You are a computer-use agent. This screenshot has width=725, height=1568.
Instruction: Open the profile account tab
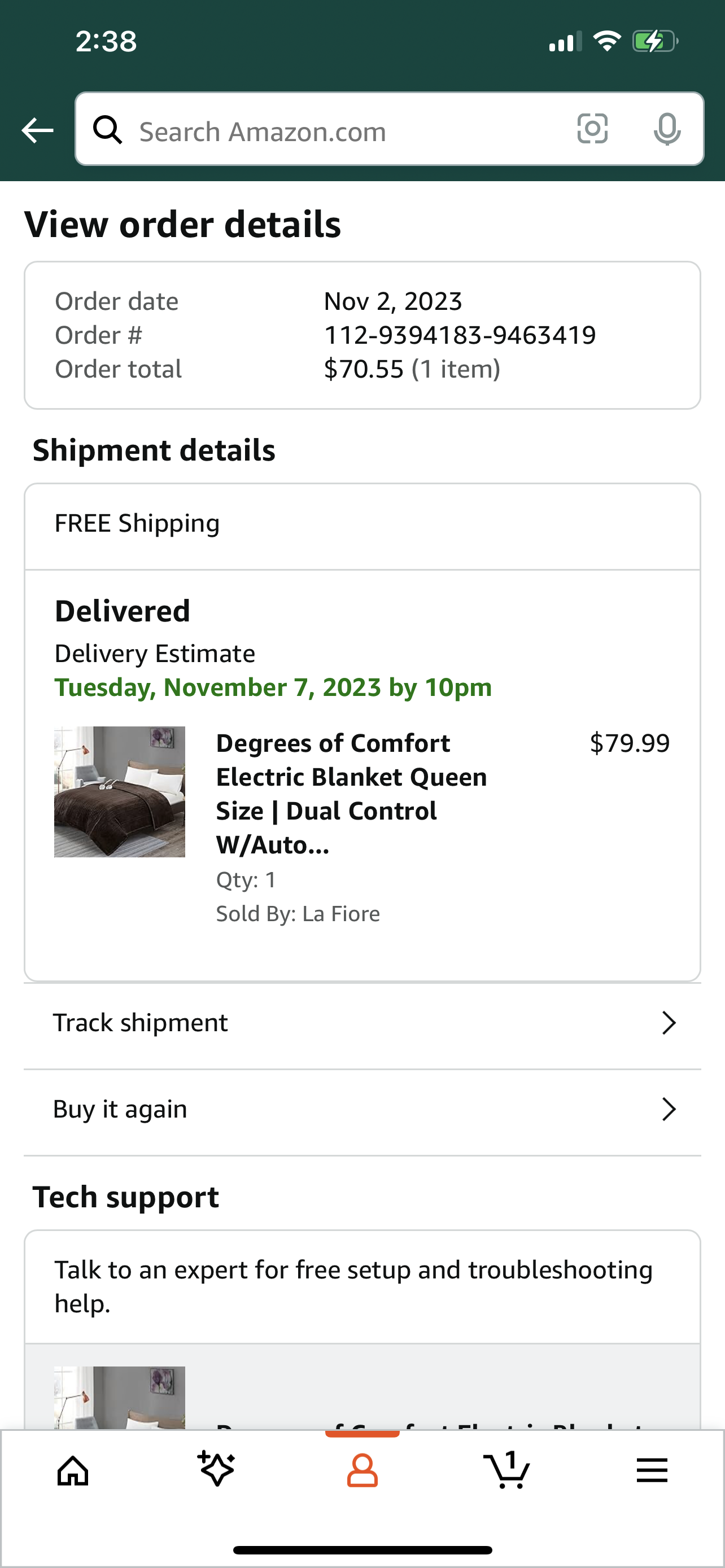tap(362, 1471)
